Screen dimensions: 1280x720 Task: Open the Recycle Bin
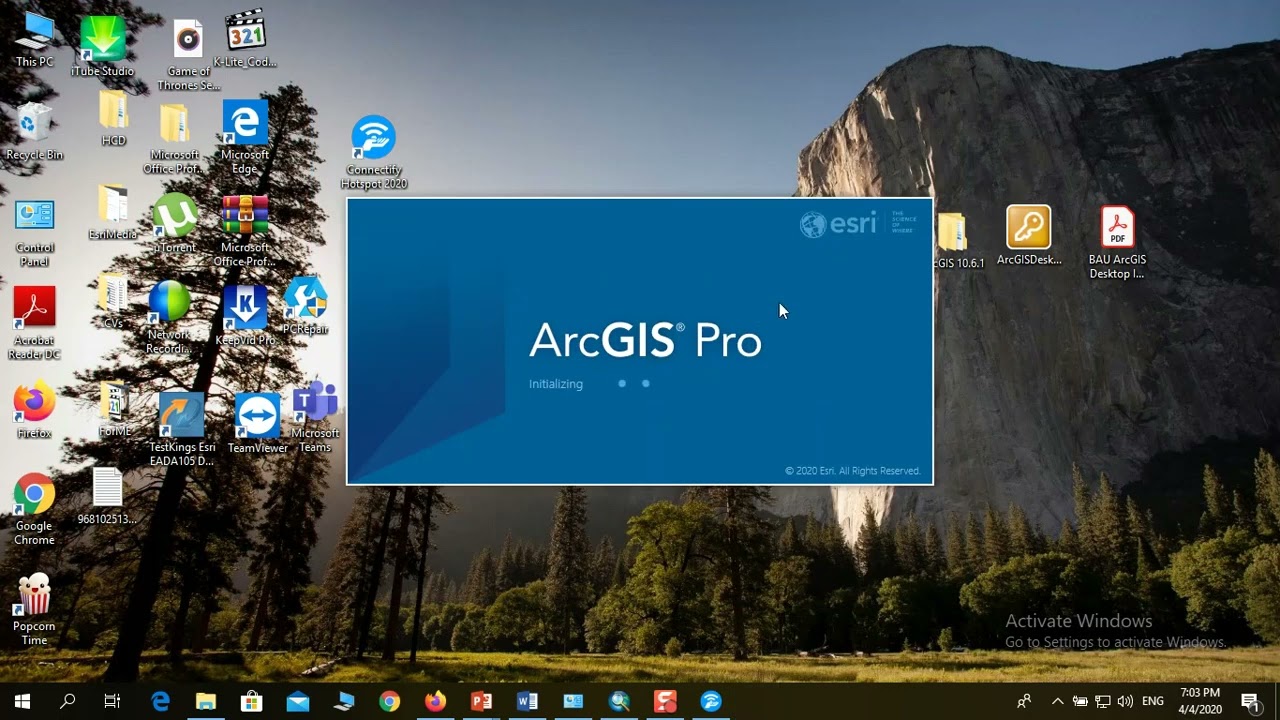[34, 132]
